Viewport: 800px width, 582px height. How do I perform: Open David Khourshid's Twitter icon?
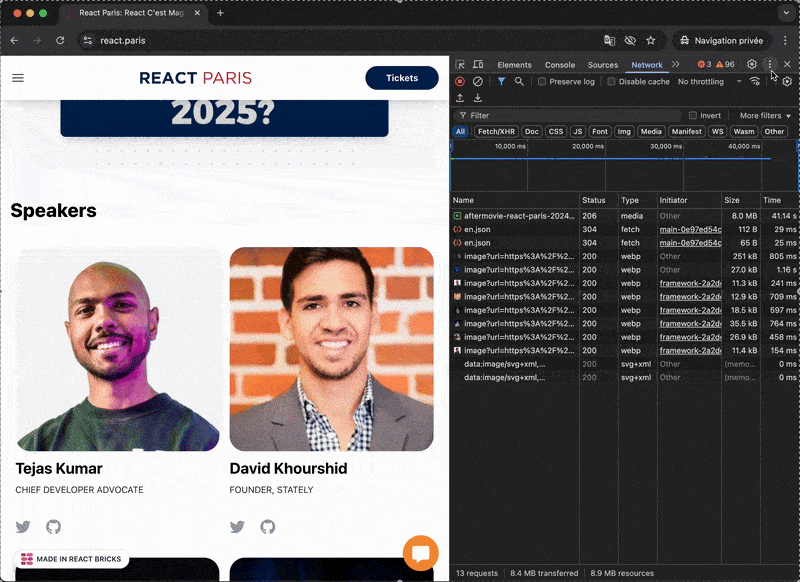coord(237,526)
